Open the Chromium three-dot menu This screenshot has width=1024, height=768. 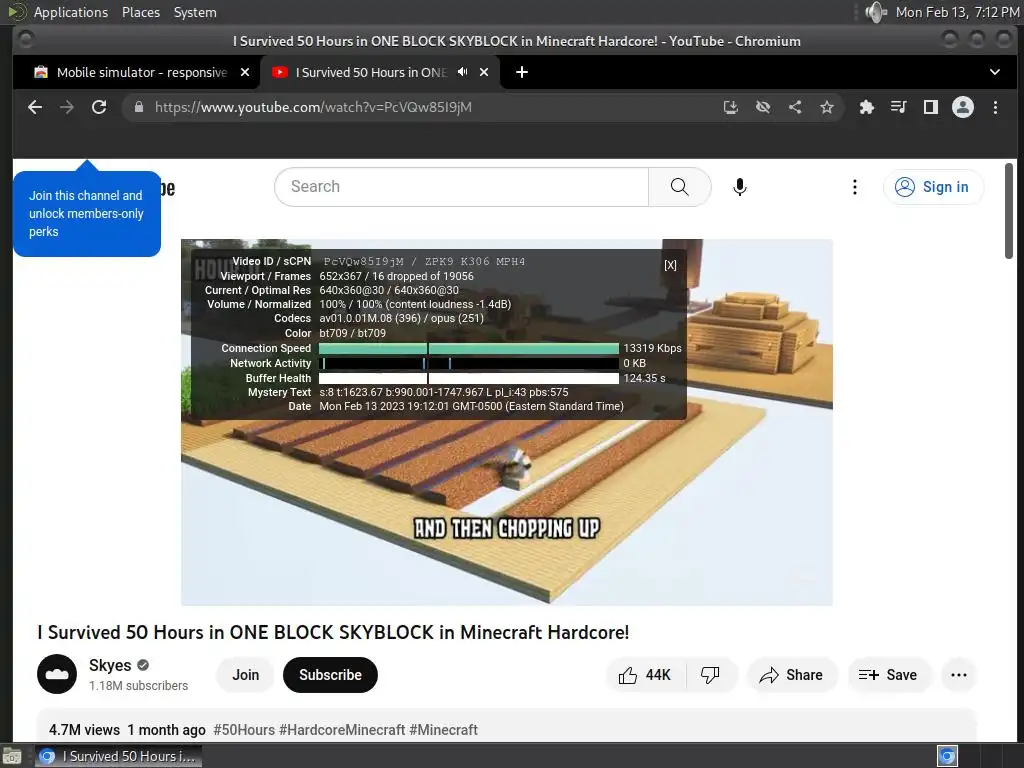(995, 107)
